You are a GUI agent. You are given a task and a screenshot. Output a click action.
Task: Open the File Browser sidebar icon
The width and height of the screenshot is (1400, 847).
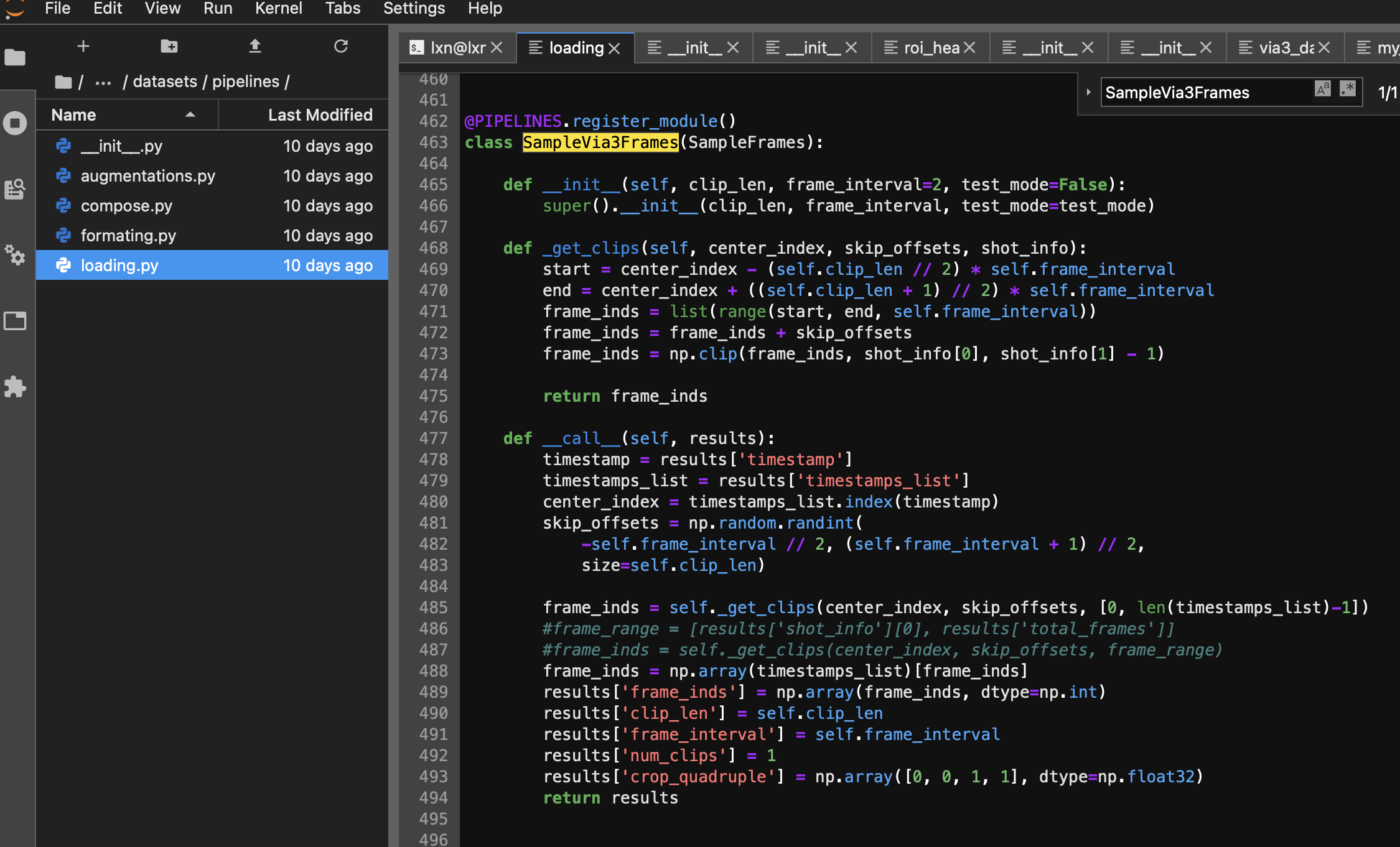(x=15, y=58)
